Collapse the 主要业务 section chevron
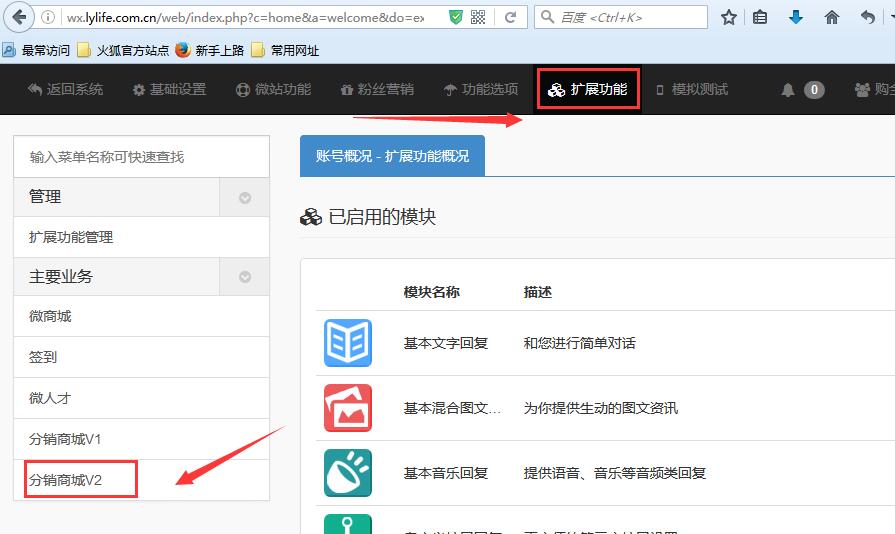This screenshot has height=534, width=895. click(x=244, y=277)
